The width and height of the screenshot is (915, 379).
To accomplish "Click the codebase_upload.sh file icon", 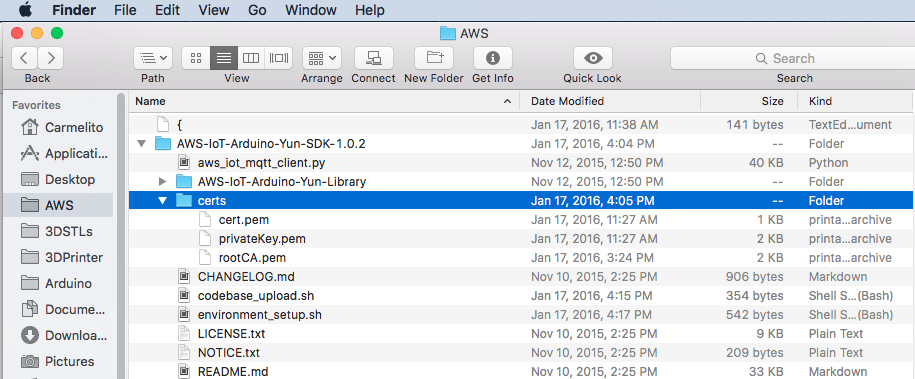I will [184, 295].
